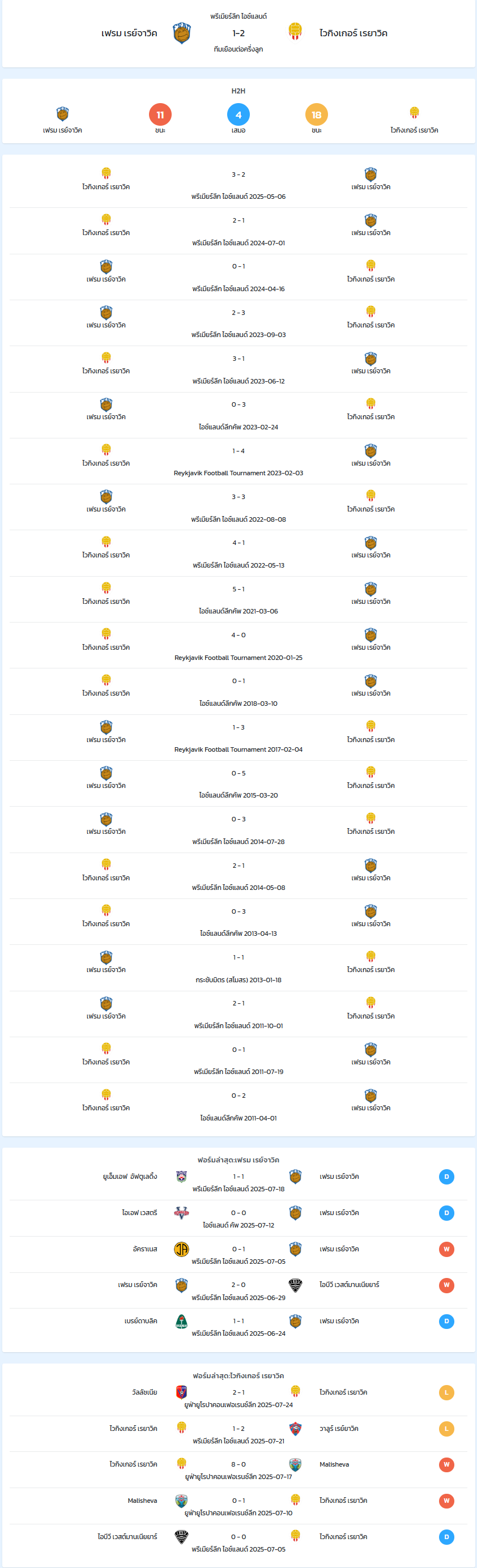The height and width of the screenshot is (1568, 477).
Task: Click Fram Reykjavik team name in header
Action: pos(129,33)
